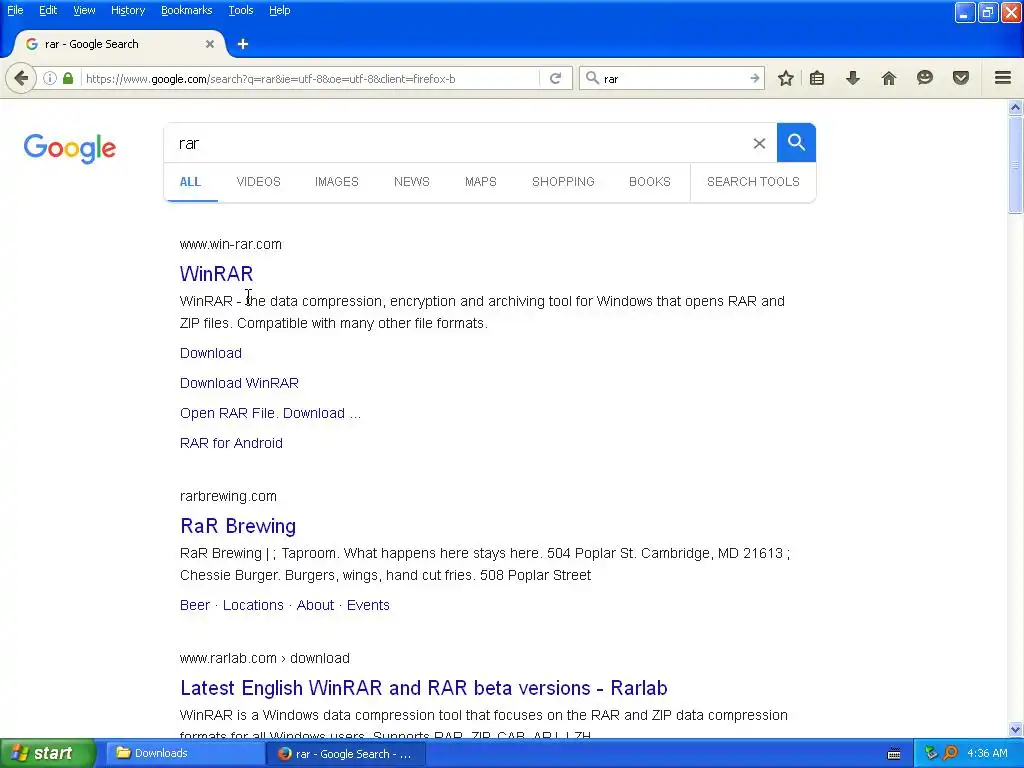Switch to NEWS results
Image resolution: width=1024 pixels, height=768 pixels.
click(x=411, y=182)
